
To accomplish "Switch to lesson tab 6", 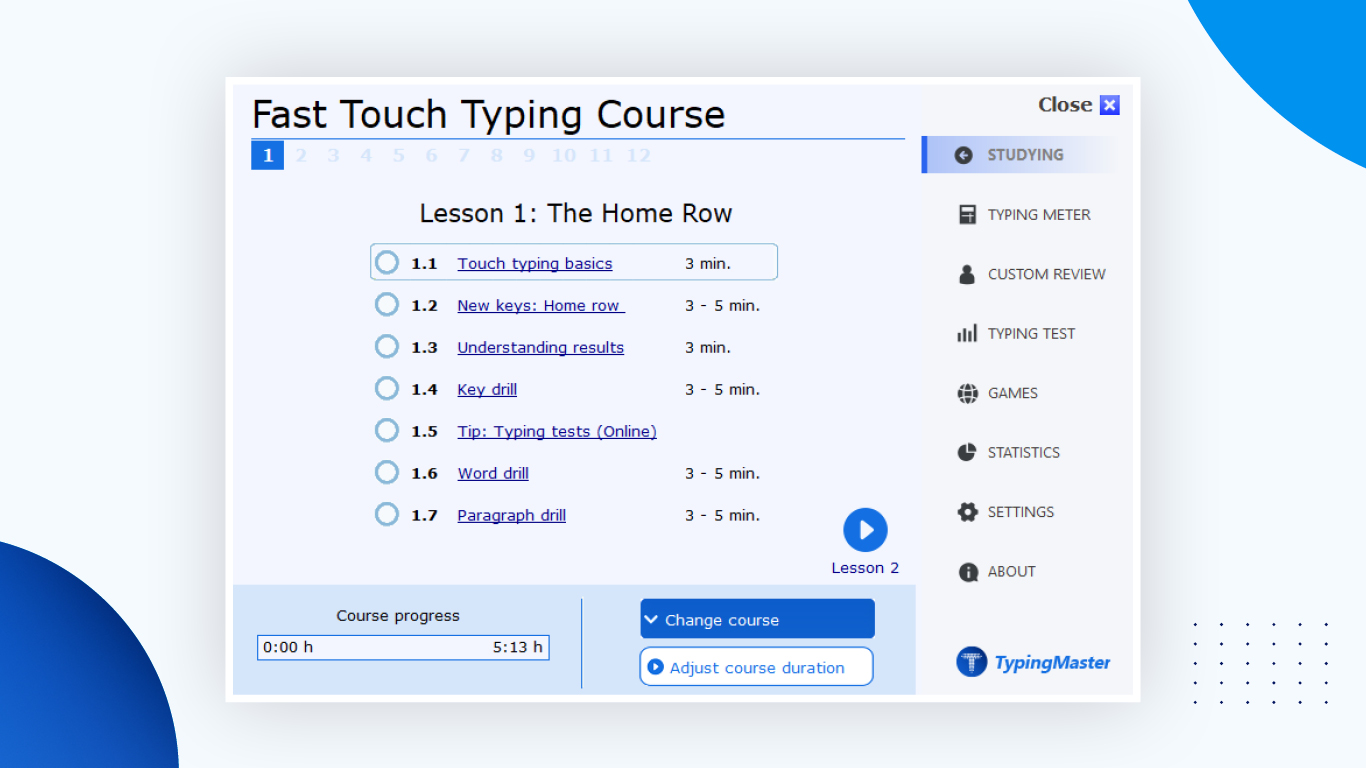I will point(431,155).
